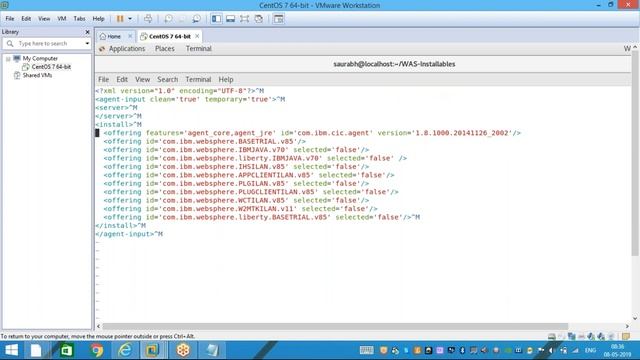Toggle the library sidebar view icon
The width and height of the screenshot is (640, 360).
[216, 19]
